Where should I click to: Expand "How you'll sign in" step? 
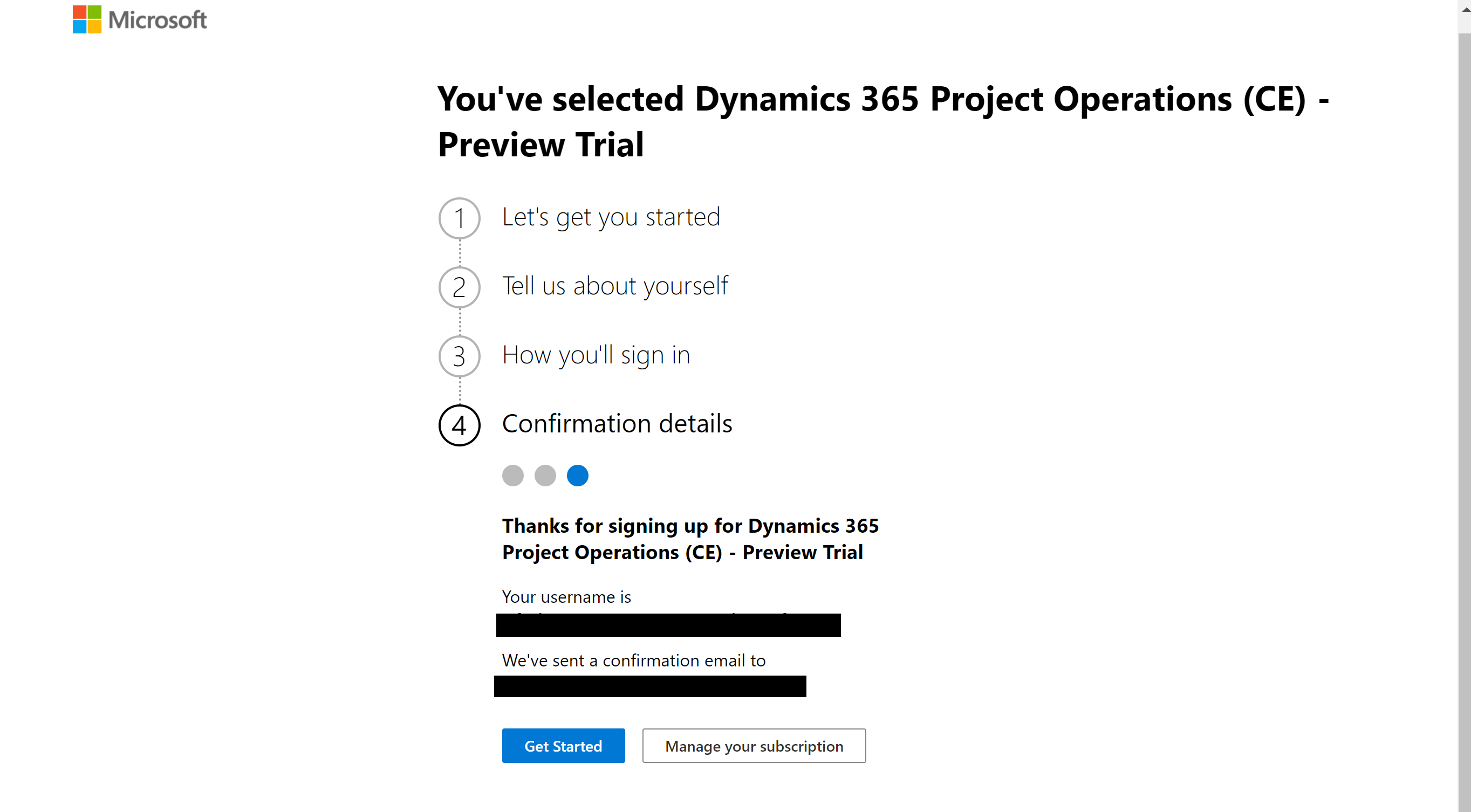596,355
